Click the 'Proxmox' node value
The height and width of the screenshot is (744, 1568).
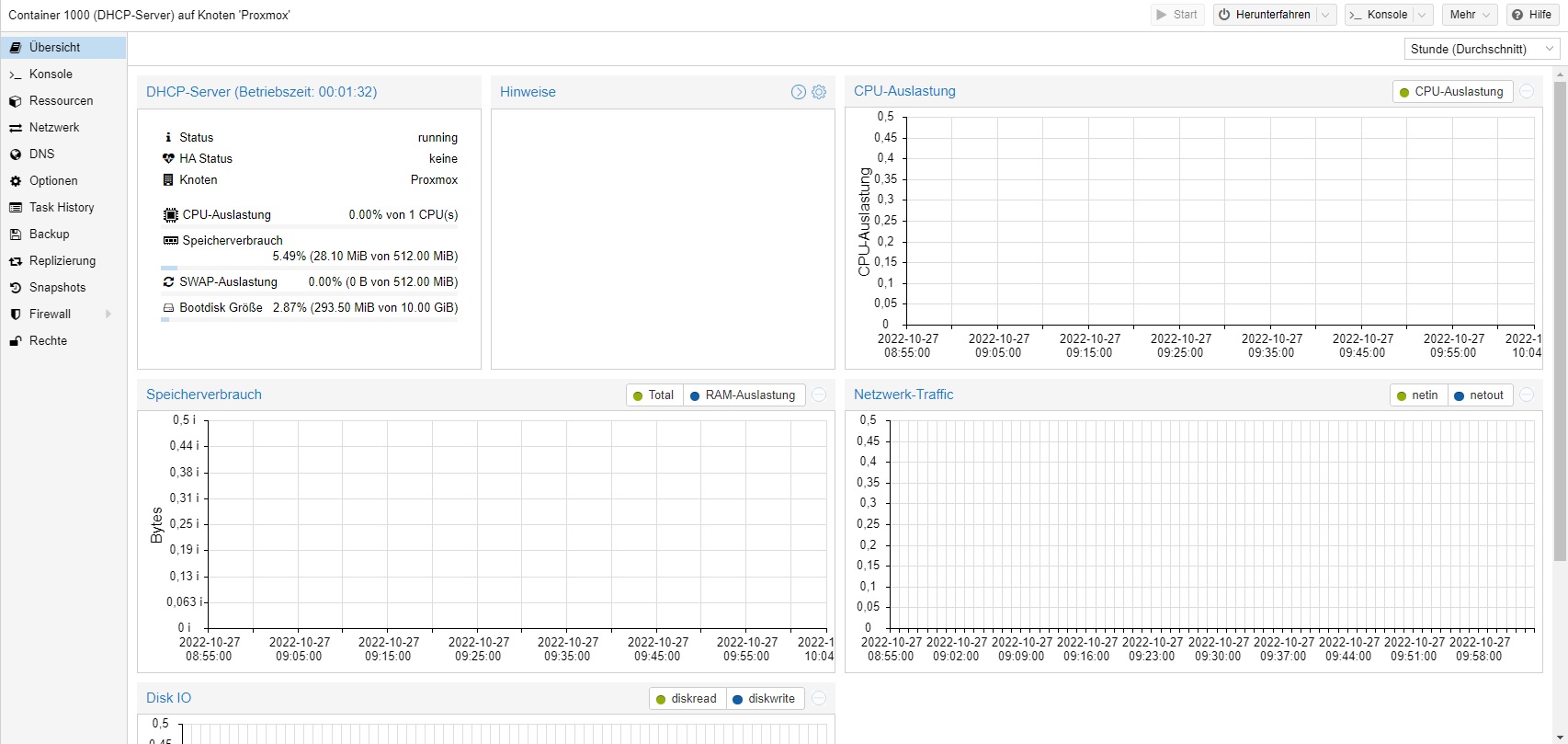pyautogui.click(x=434, y=179)
